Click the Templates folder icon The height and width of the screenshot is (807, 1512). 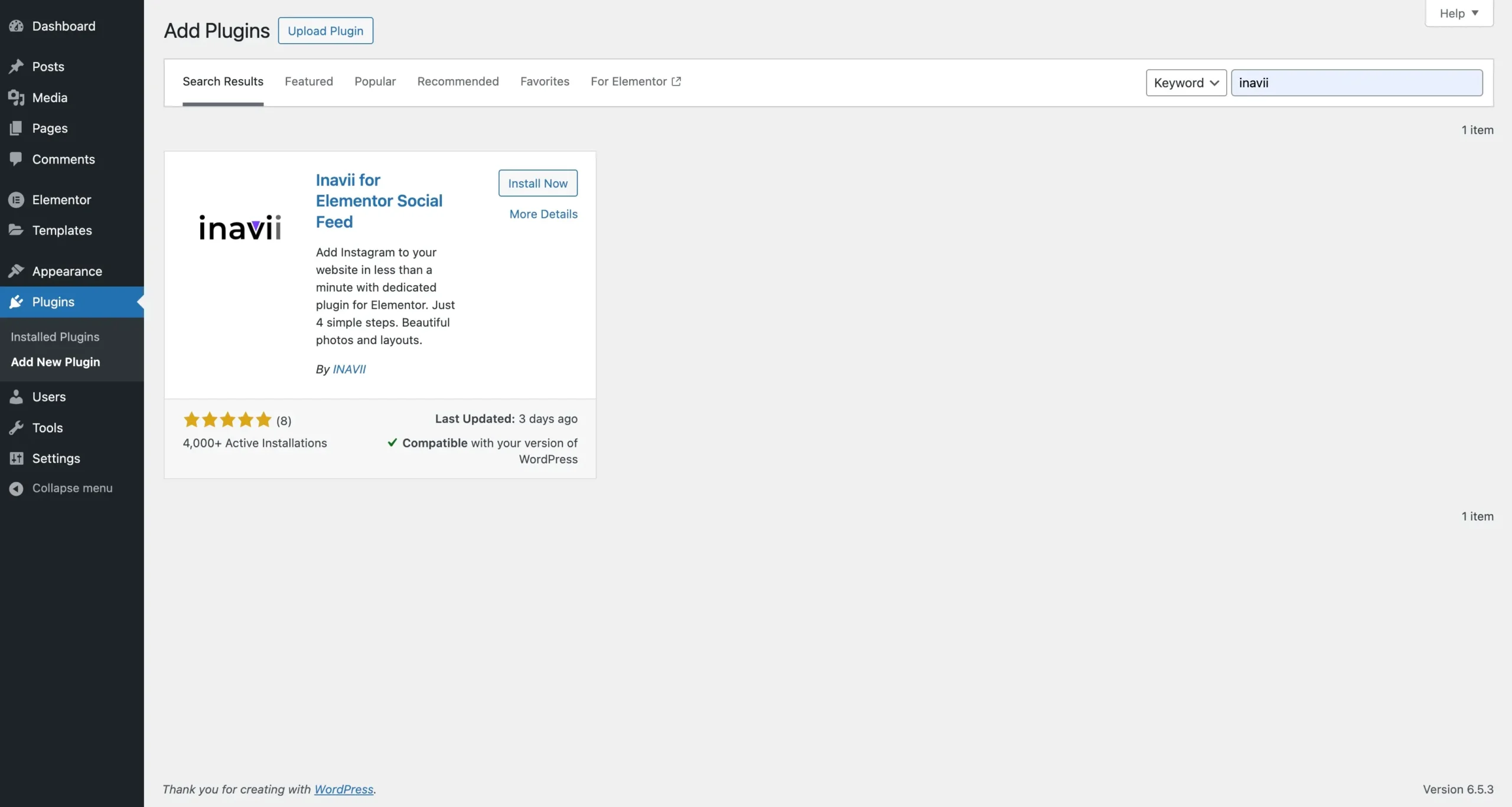[x=16, y=230]
